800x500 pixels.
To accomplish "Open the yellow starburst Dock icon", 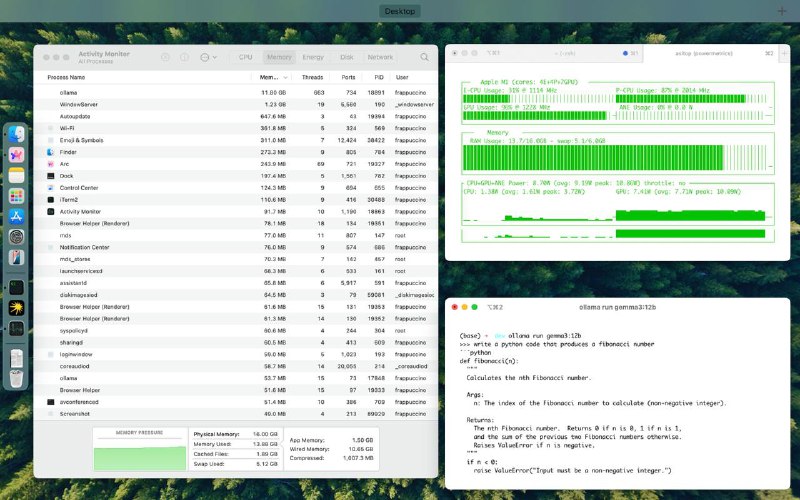I will pos(16,308).
